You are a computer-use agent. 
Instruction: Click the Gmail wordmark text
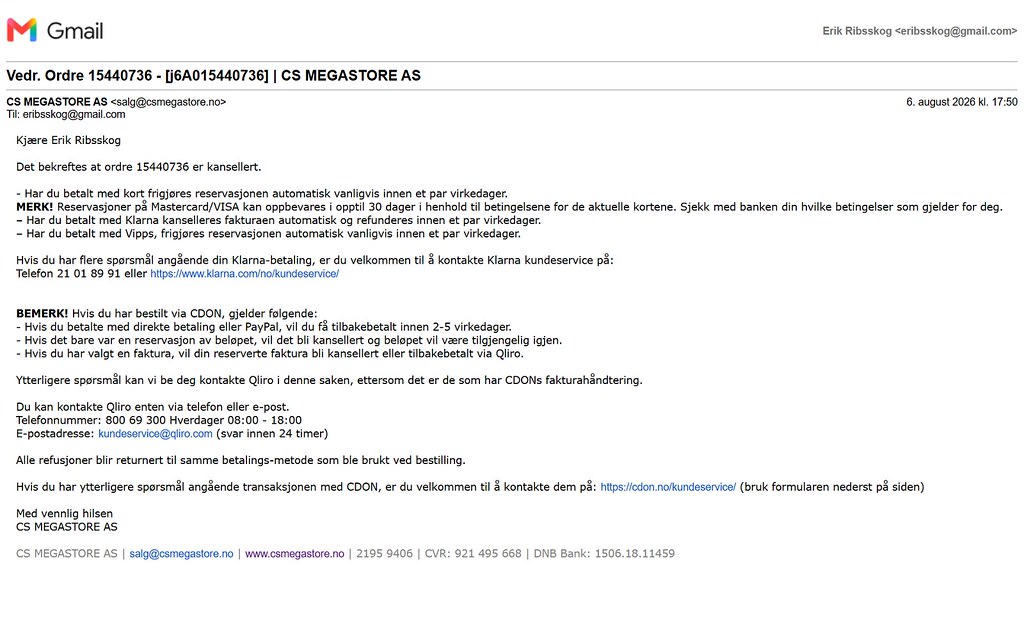(75, 31)
